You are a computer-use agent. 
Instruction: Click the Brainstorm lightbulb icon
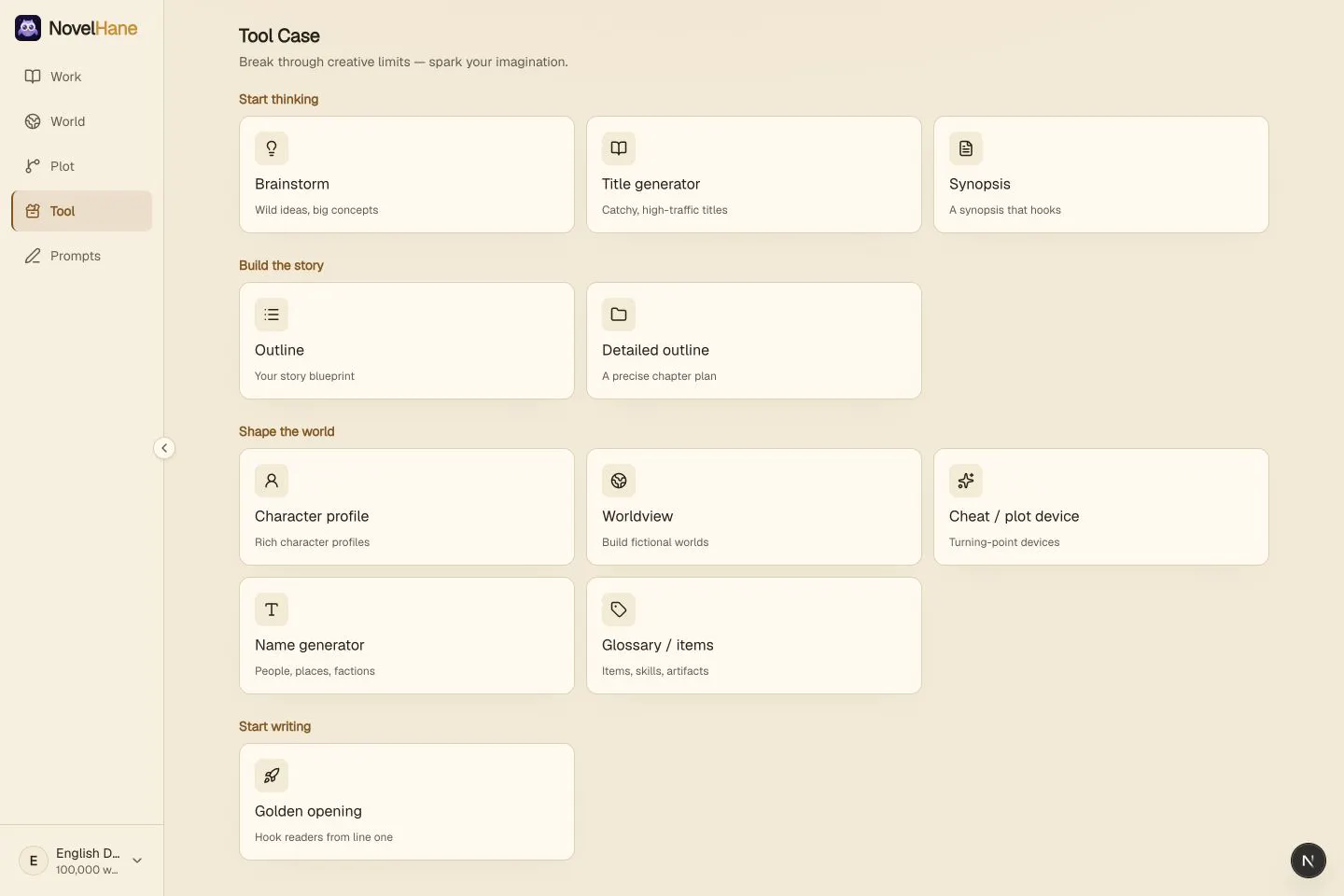pyautogui.click(x=272, y=148)
